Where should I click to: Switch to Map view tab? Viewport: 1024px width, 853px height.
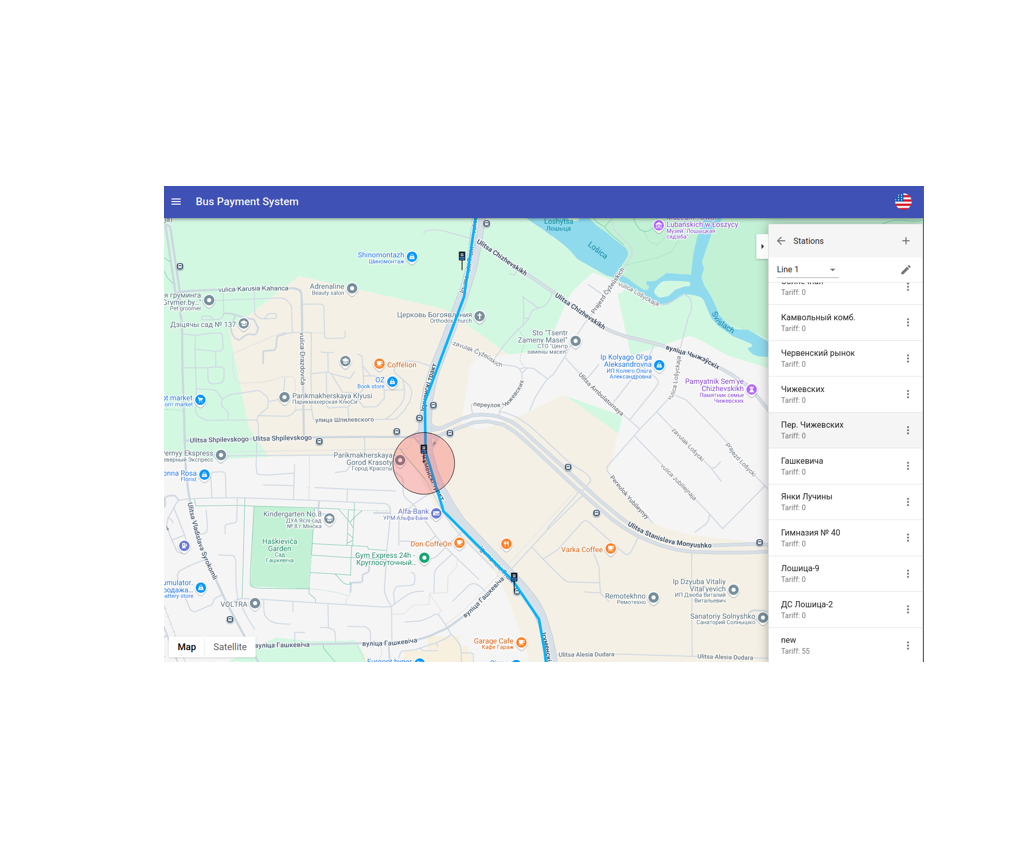(187, 647)
